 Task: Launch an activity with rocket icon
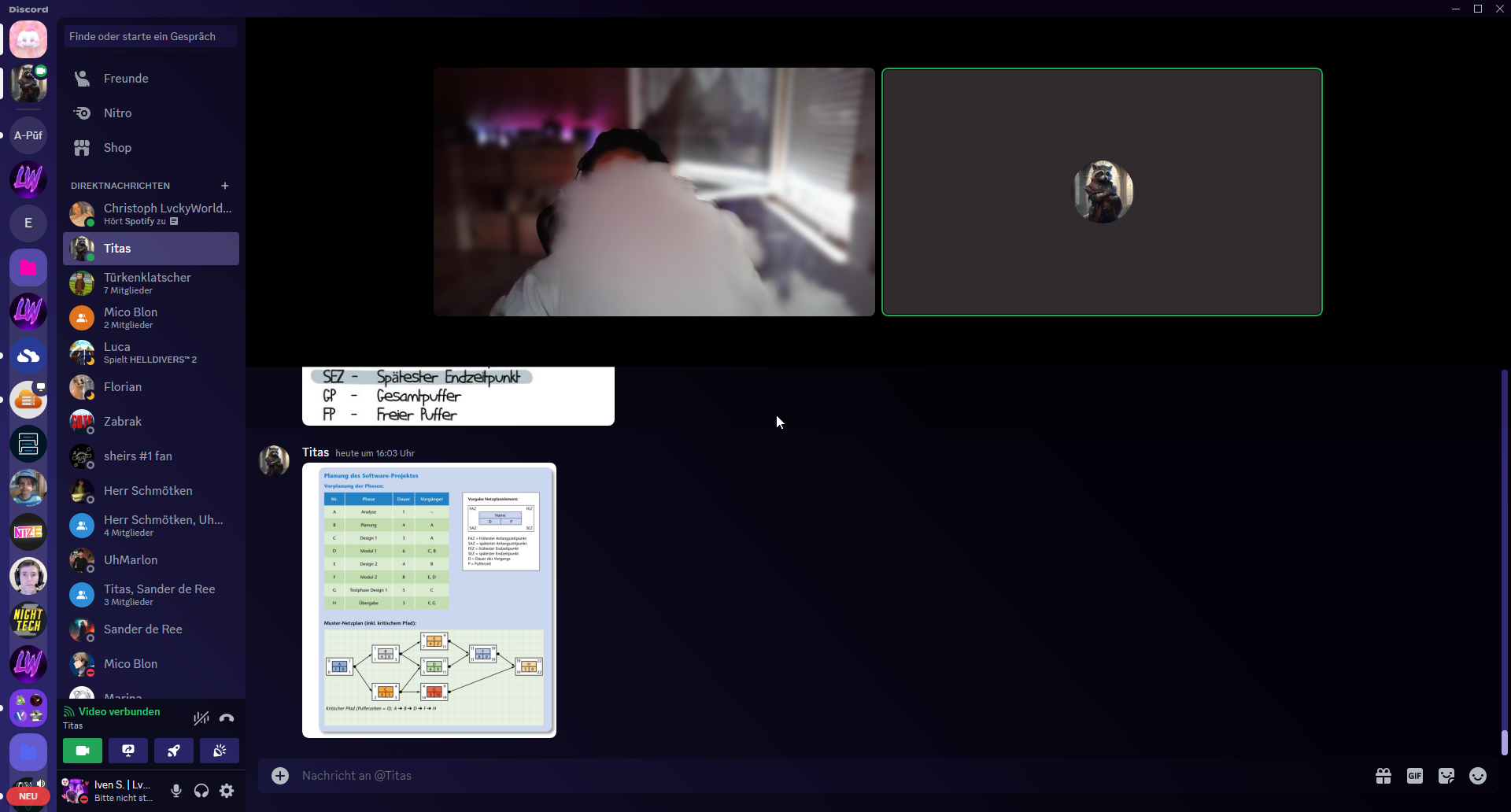[x=174, y=751]
